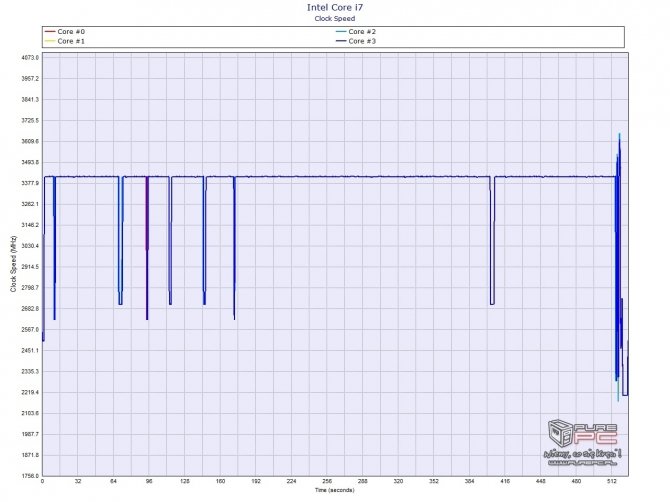Click the vertical 'Clock Speed (MHz)' axis title
Image resolution: width=670 pixels, height=502 pixels.
pos(13,264)
